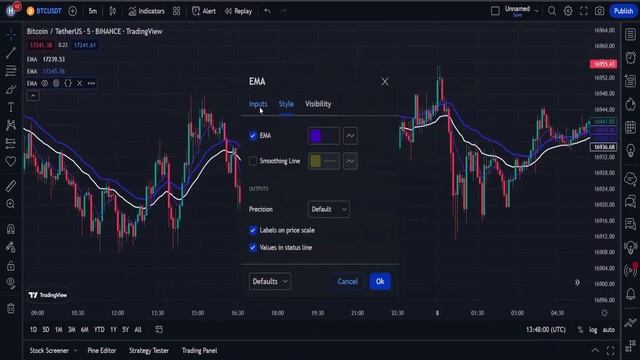The width and height of the screenshot is (640, 360).
Task: Toggle magnet mode
Action: coord(11,229)
